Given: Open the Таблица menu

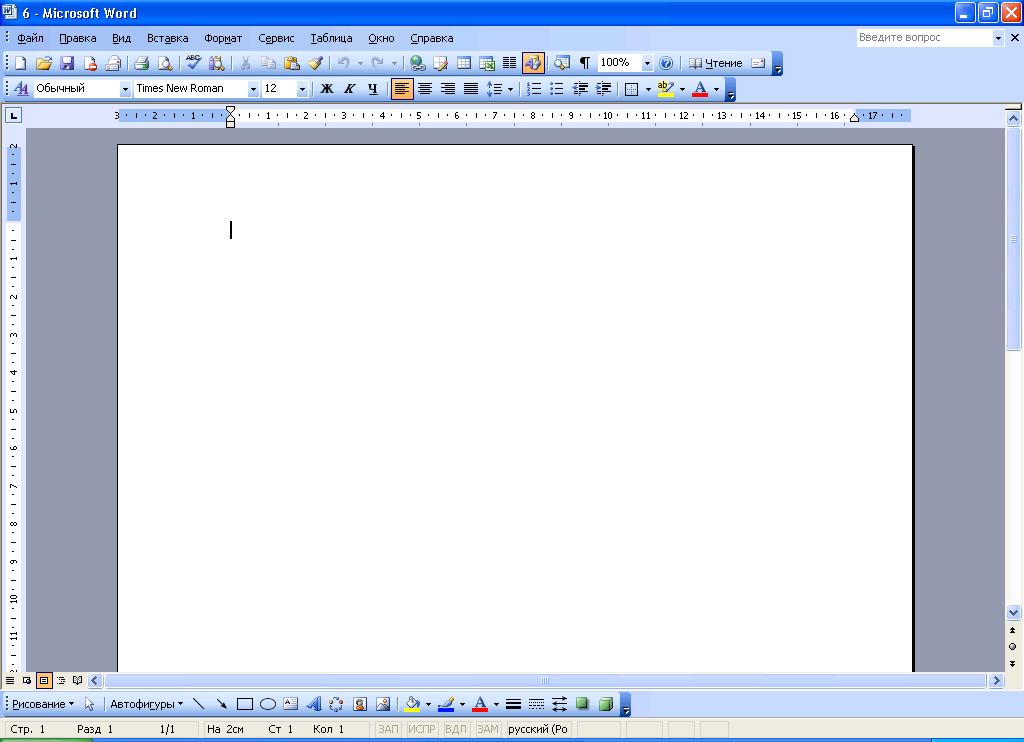Looking at the screenshot, I should pyautogui.click(x=331, y=38).
